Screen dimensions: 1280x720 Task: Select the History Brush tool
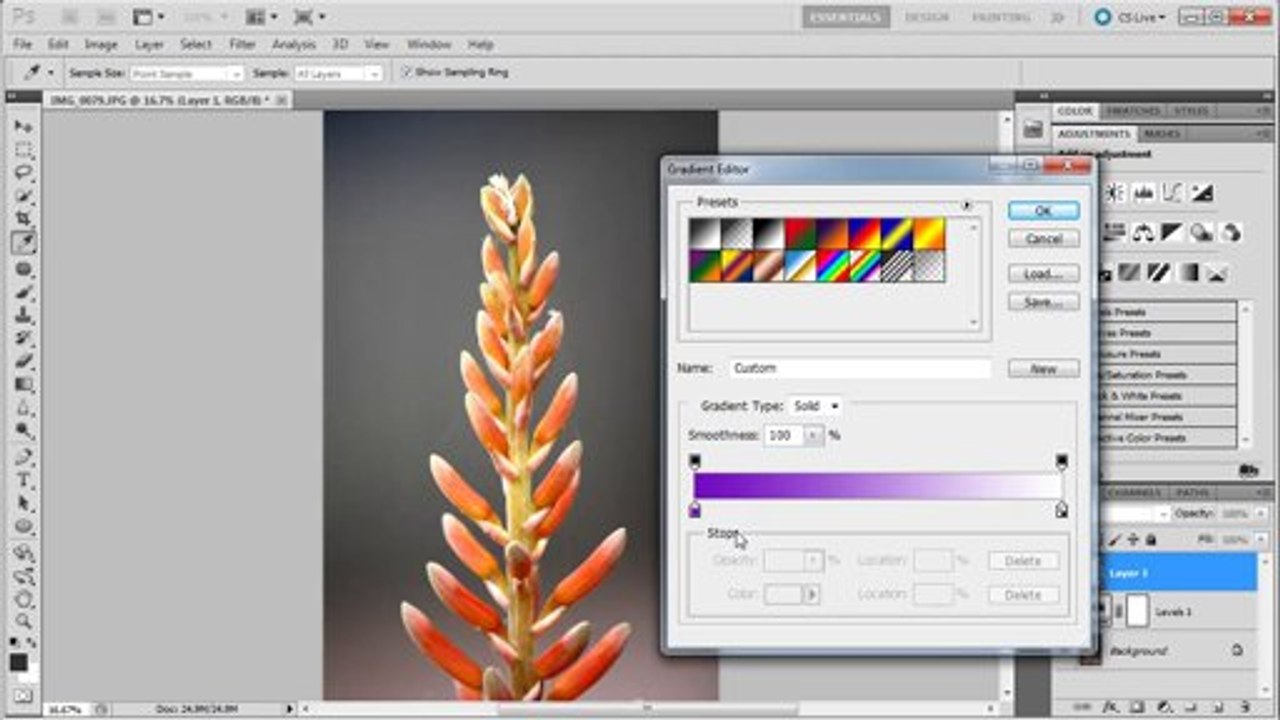23,338
